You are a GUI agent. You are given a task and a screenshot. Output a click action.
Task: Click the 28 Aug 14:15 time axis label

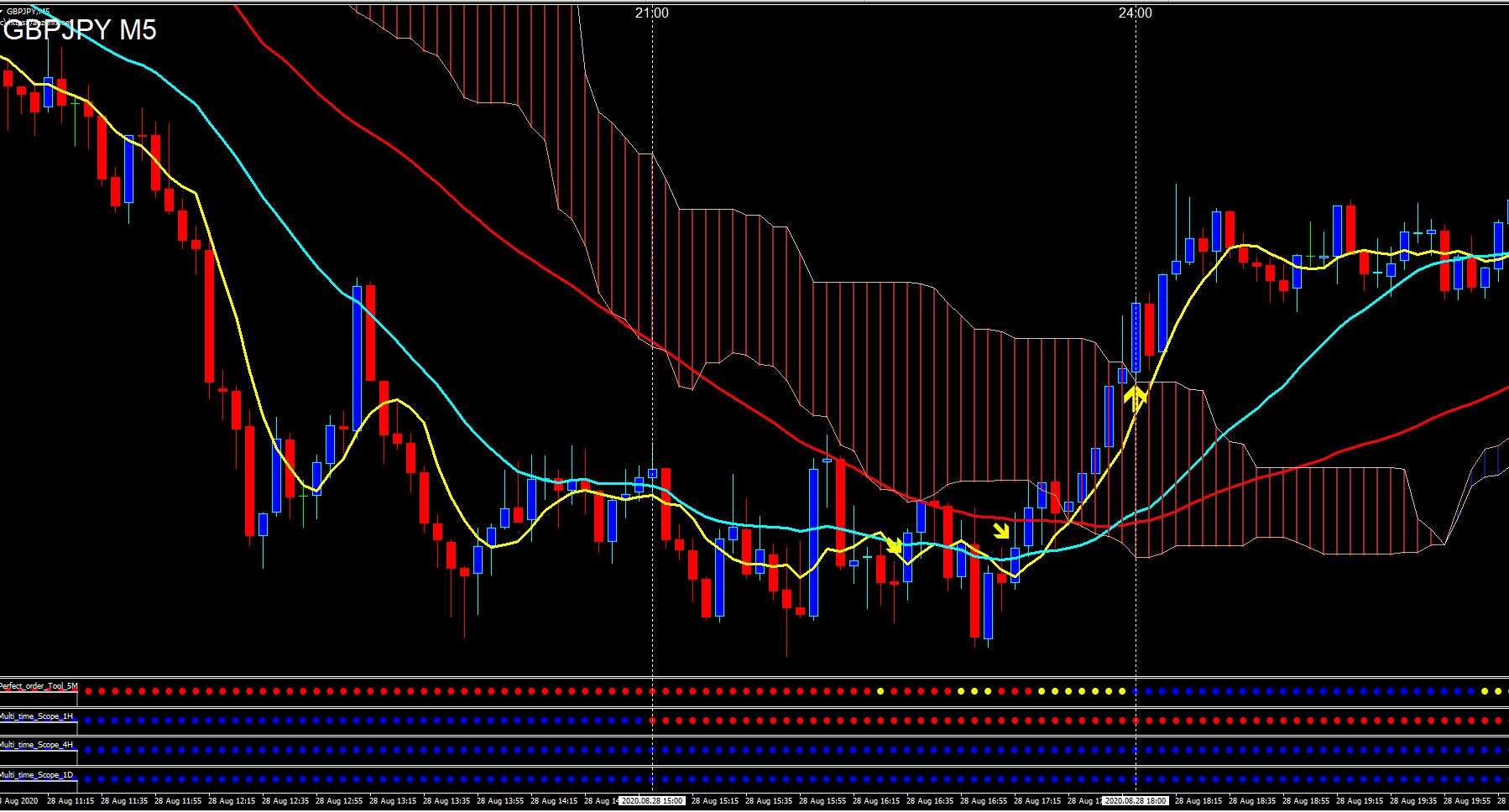click(x=554, y=801)
